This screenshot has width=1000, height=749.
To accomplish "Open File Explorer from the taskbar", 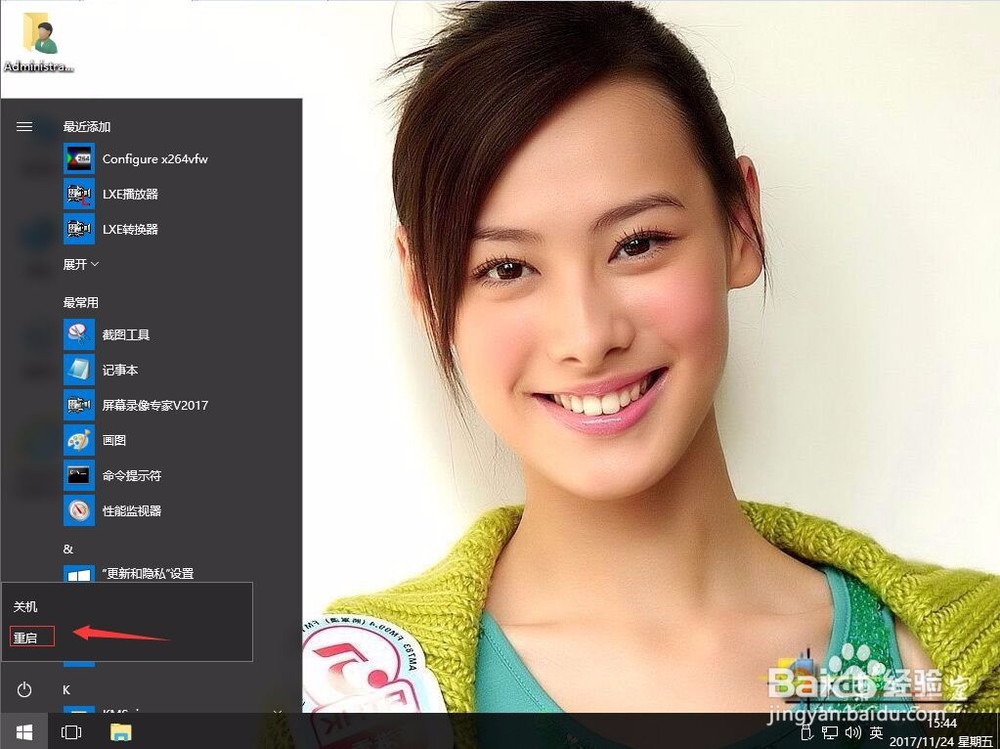I will (x=121, y=732).
